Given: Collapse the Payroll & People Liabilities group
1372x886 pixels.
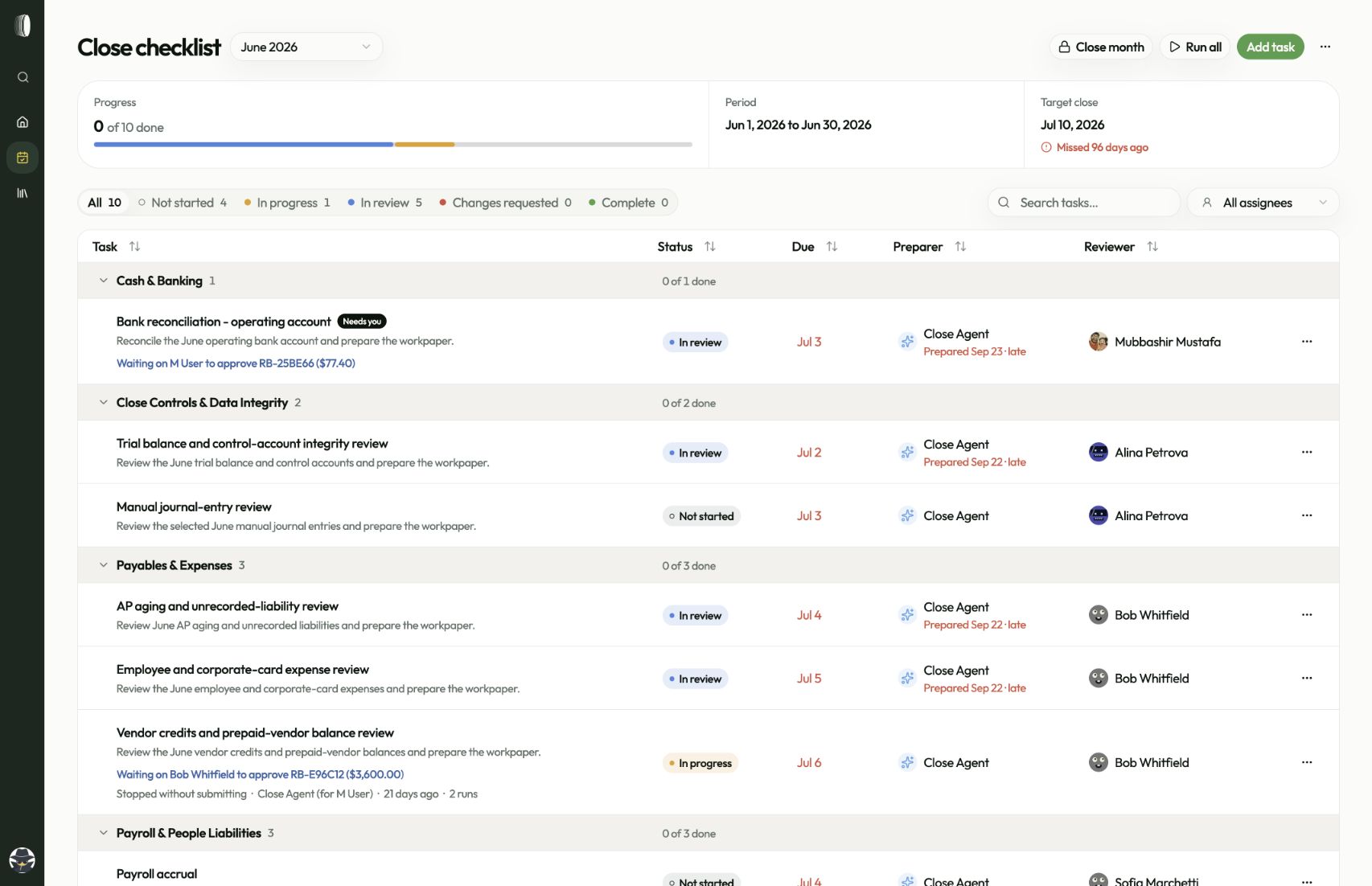Looking at the screenshot, I should pyautogui.click(x=103, y=833).
